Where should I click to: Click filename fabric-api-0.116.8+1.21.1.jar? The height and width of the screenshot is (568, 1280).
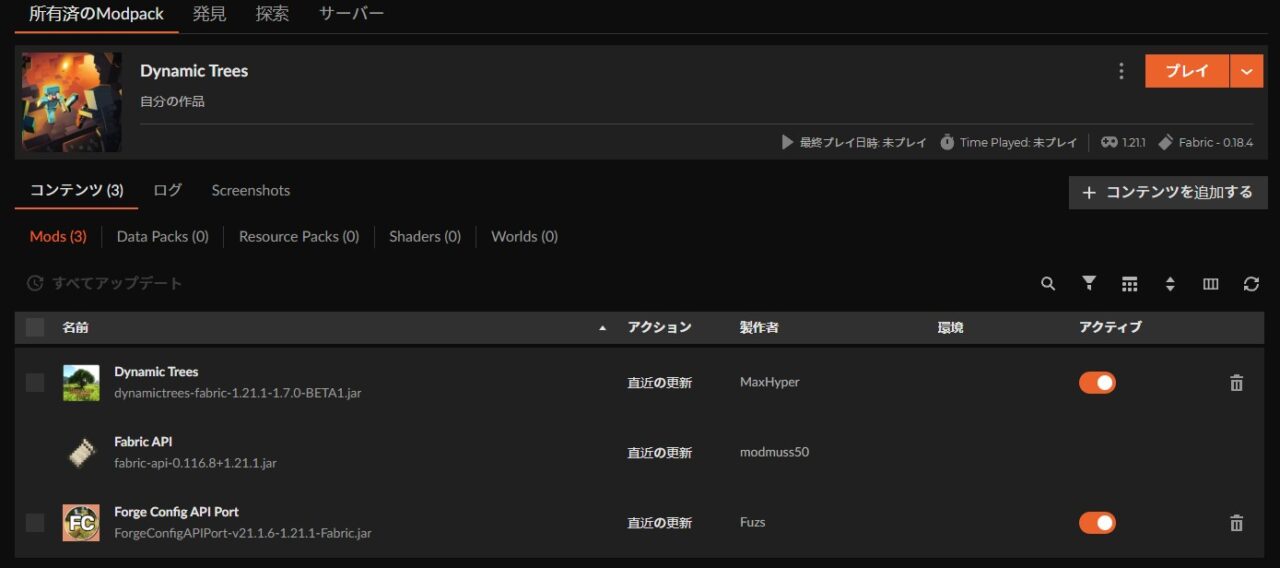tap(195, 463)
